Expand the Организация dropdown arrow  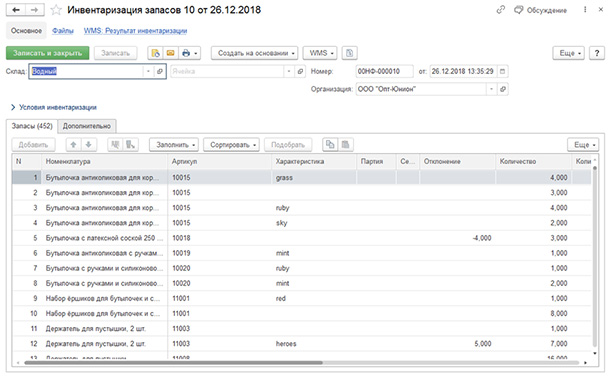491,89
